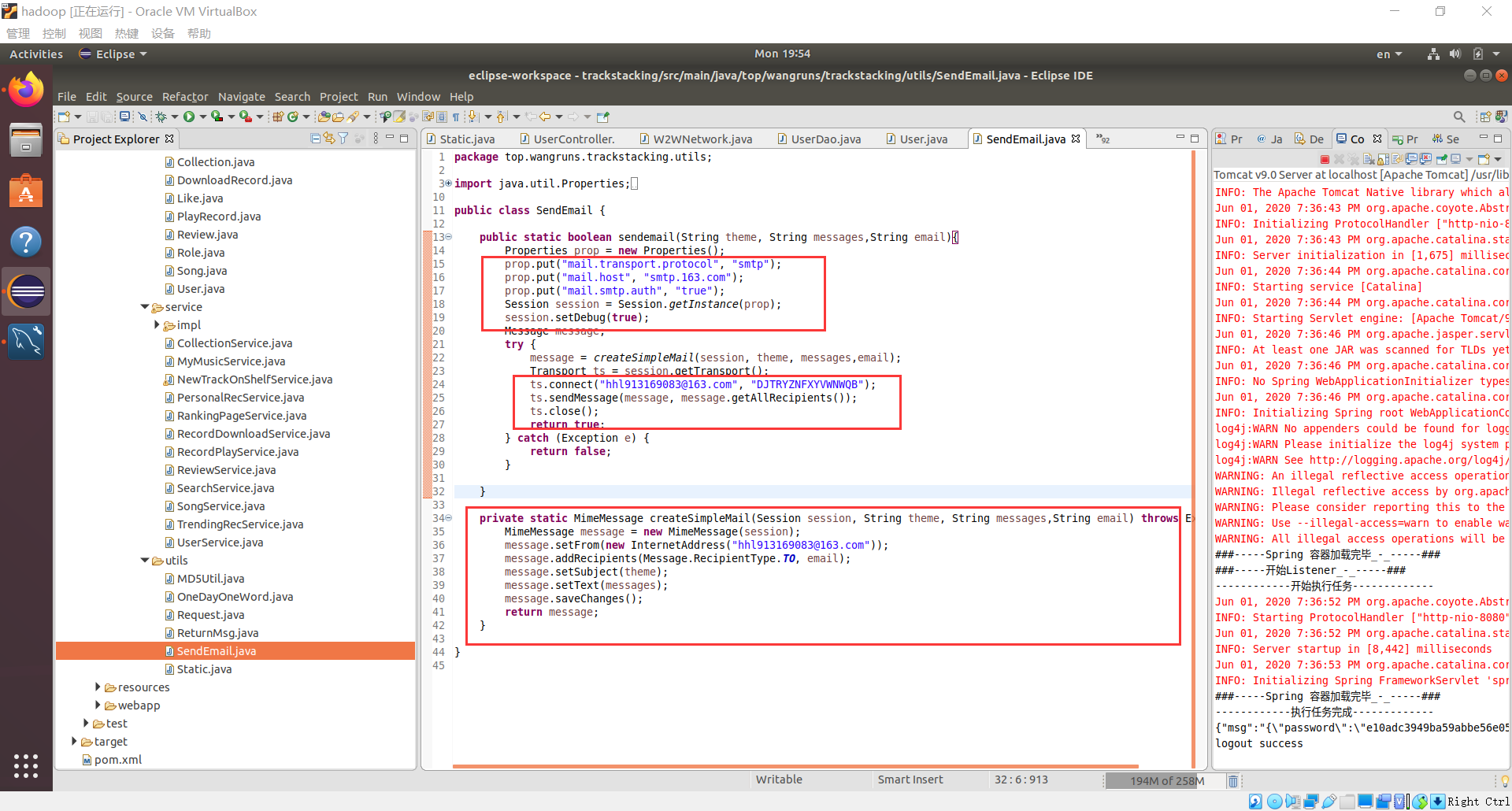Toggle Link with Editor in Project Explorer
The image size is (1512, 811).
pyautogui.click(x=329, y=139)
